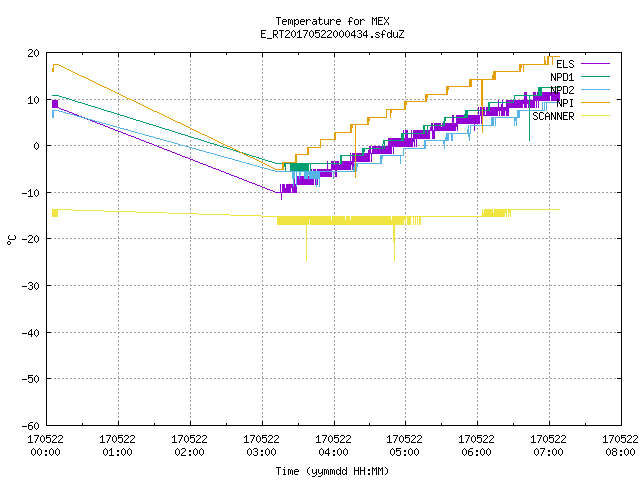Click the y-axis label −10
This screenshot has width=640, height=480.
pyautogui.click(x=31, y=193)
